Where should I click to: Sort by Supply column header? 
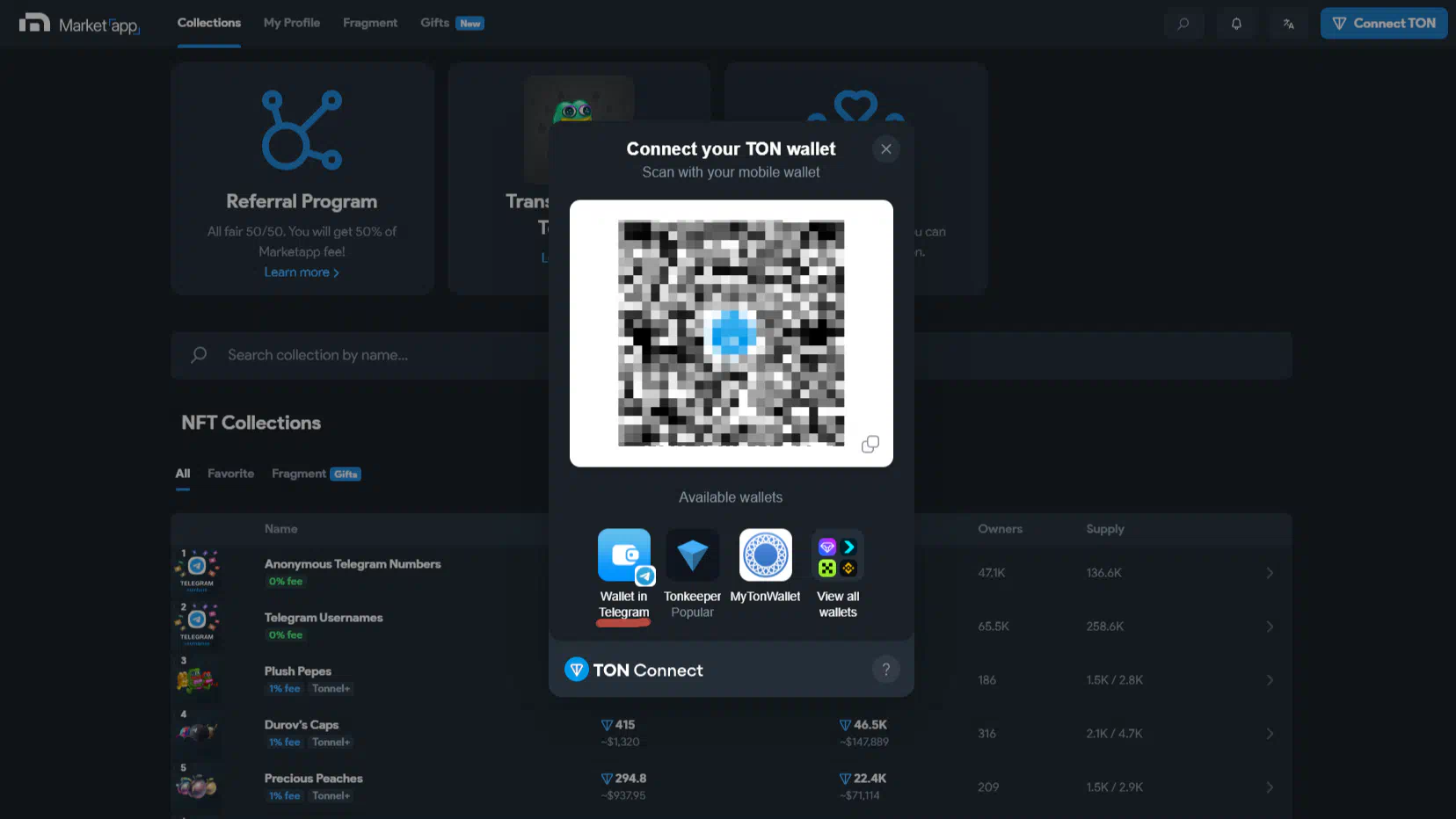(x=1105, y=529)
